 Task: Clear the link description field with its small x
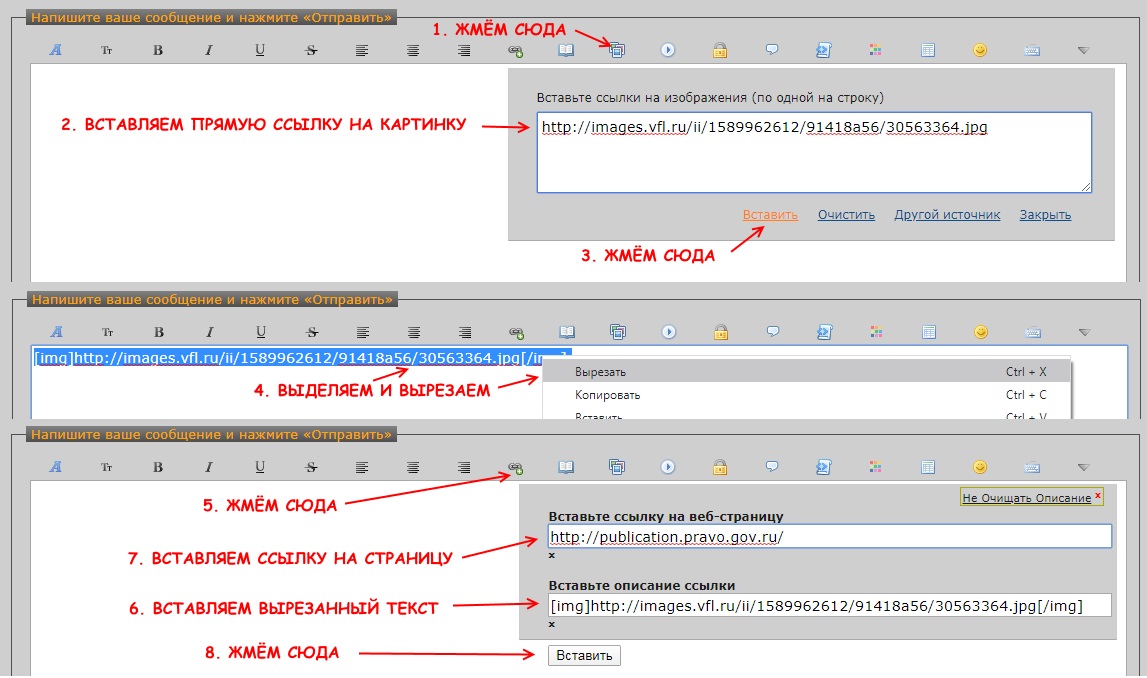pyautogui.click(x=552, y=625)
